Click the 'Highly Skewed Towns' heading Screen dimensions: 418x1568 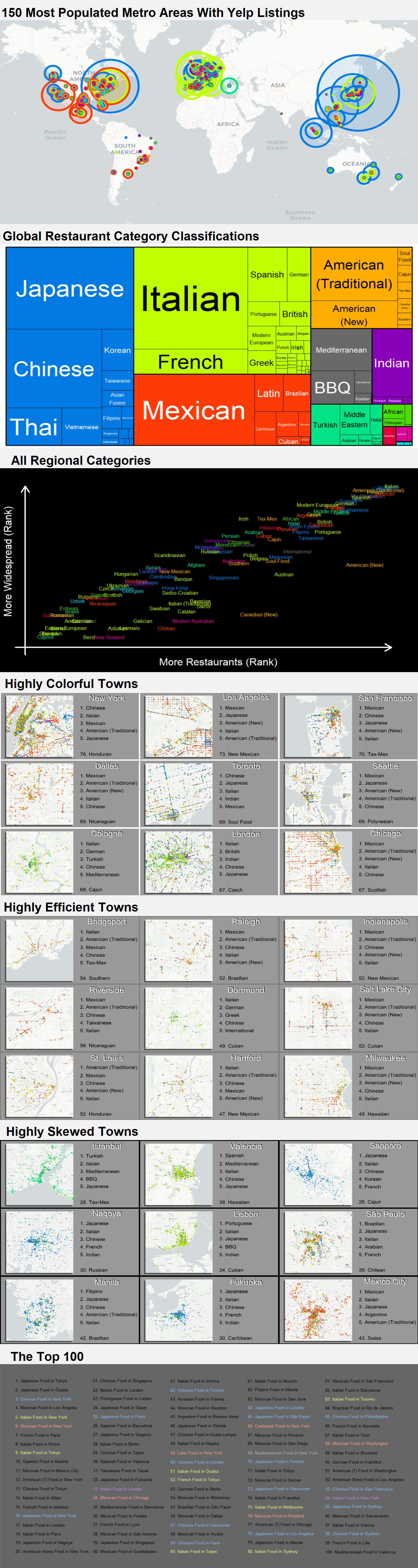72,1132
